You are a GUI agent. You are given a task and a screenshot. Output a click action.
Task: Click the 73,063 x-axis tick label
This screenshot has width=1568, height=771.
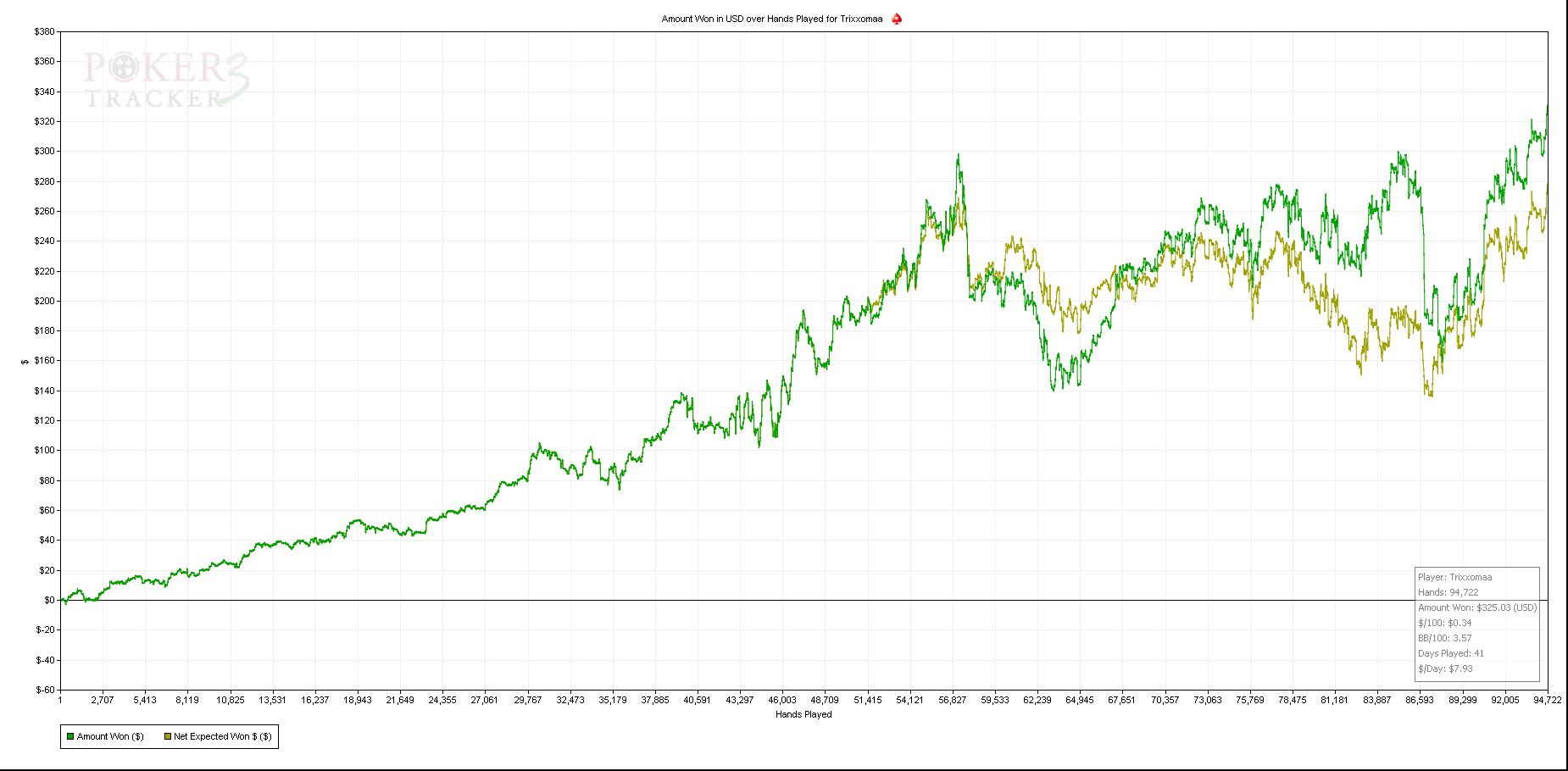1208,701
